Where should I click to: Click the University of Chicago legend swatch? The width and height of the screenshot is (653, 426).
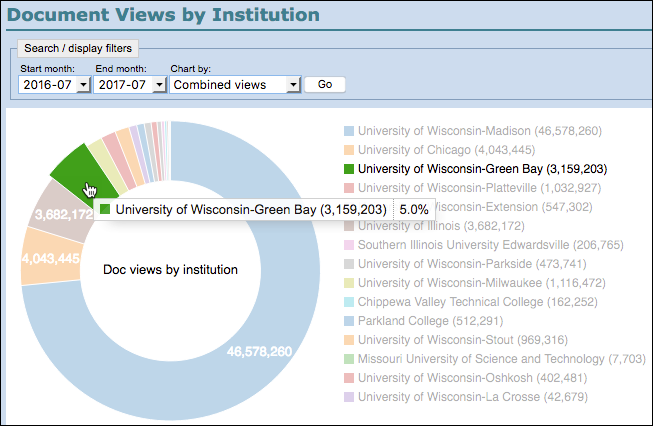tap(349, 150)
